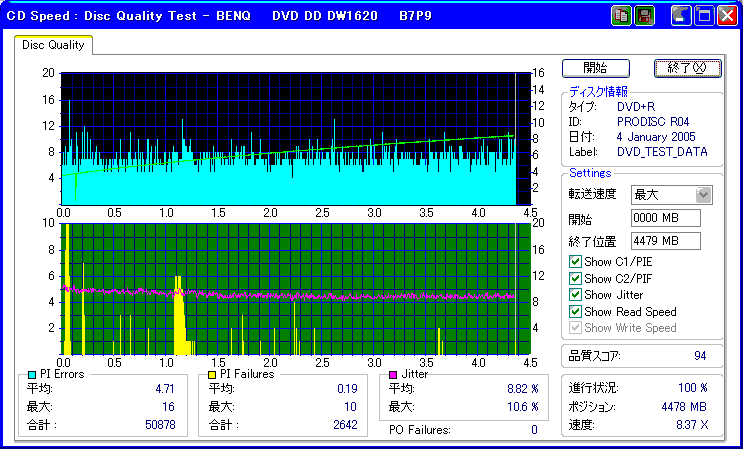Screen dimensions: 743x449
Task: Toggle Show C1/PIE checkbox
Action: point(575,261)
